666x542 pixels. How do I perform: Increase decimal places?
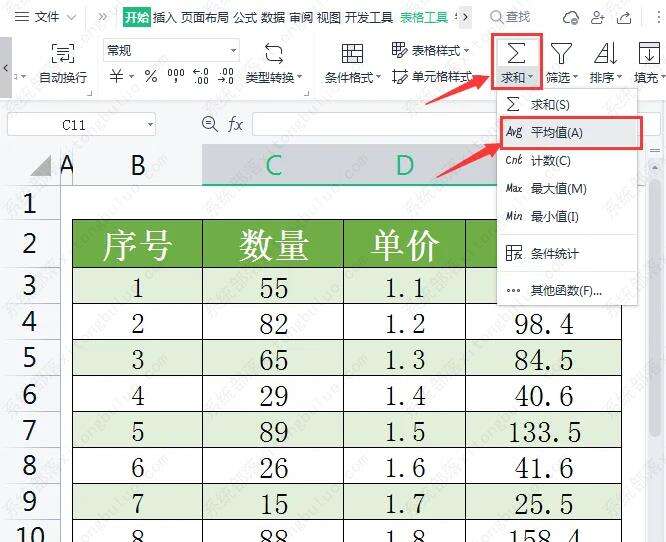(200, 76)
